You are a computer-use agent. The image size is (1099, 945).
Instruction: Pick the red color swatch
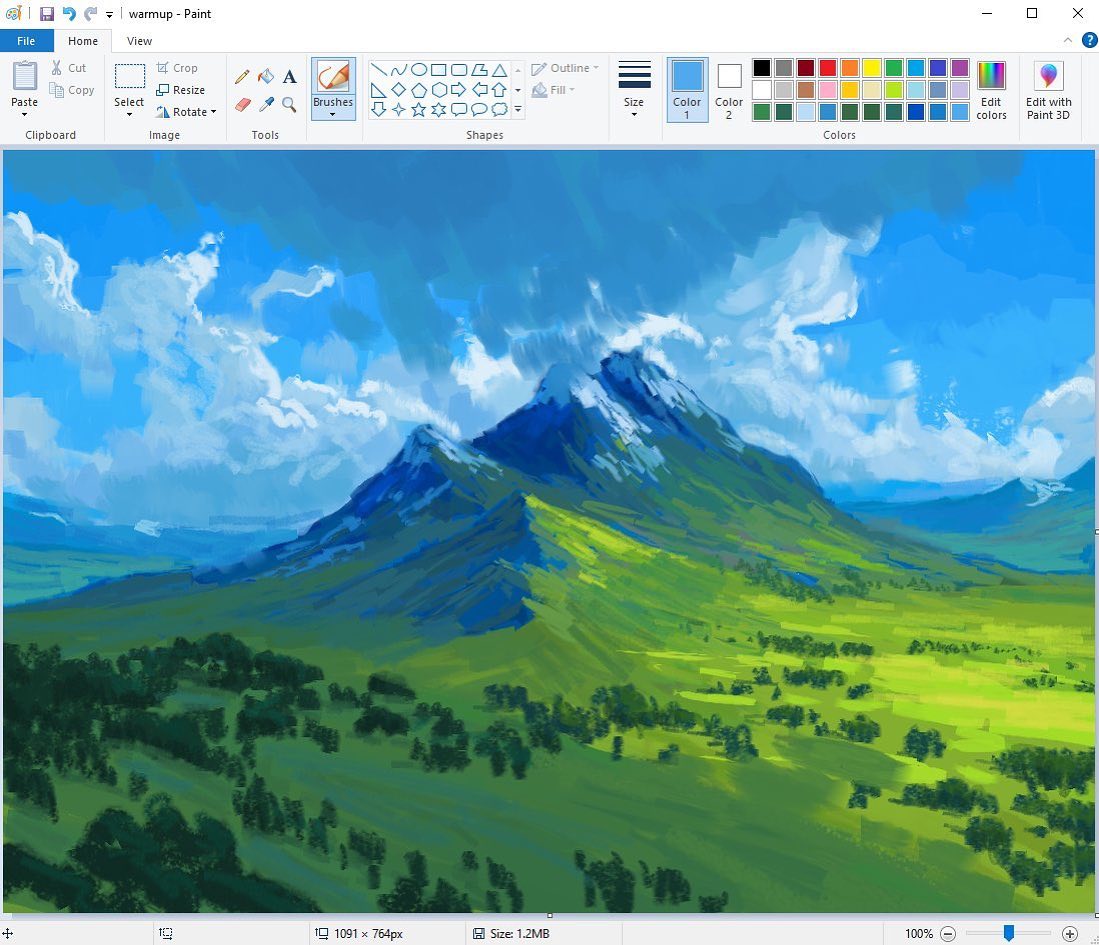coord(828,68)
